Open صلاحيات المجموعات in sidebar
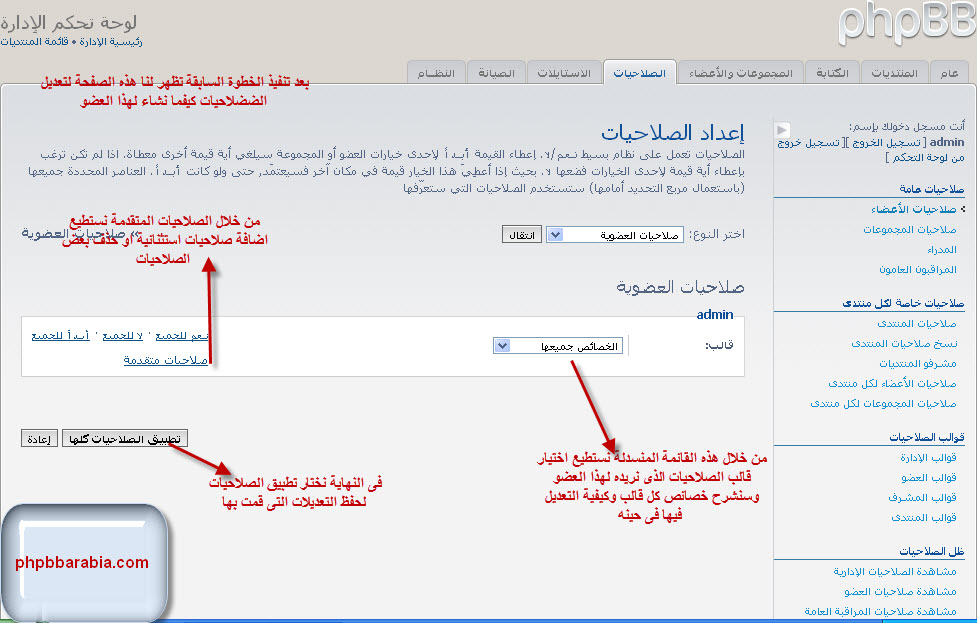Viewport: 977px width, 623px height. coord(910,229)
